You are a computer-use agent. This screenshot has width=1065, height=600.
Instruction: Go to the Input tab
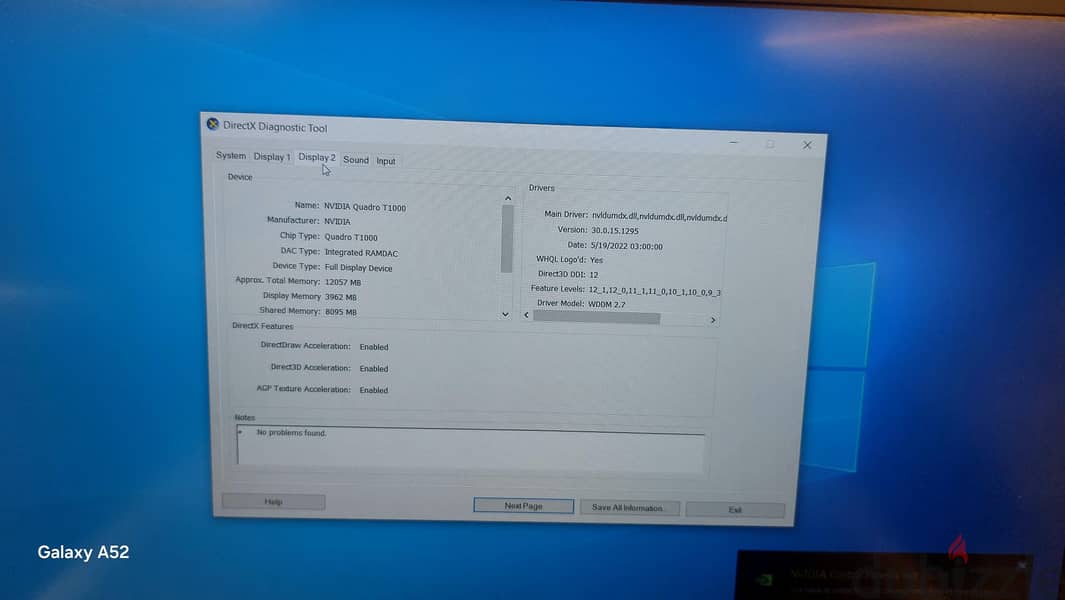[x=386, y=161]
